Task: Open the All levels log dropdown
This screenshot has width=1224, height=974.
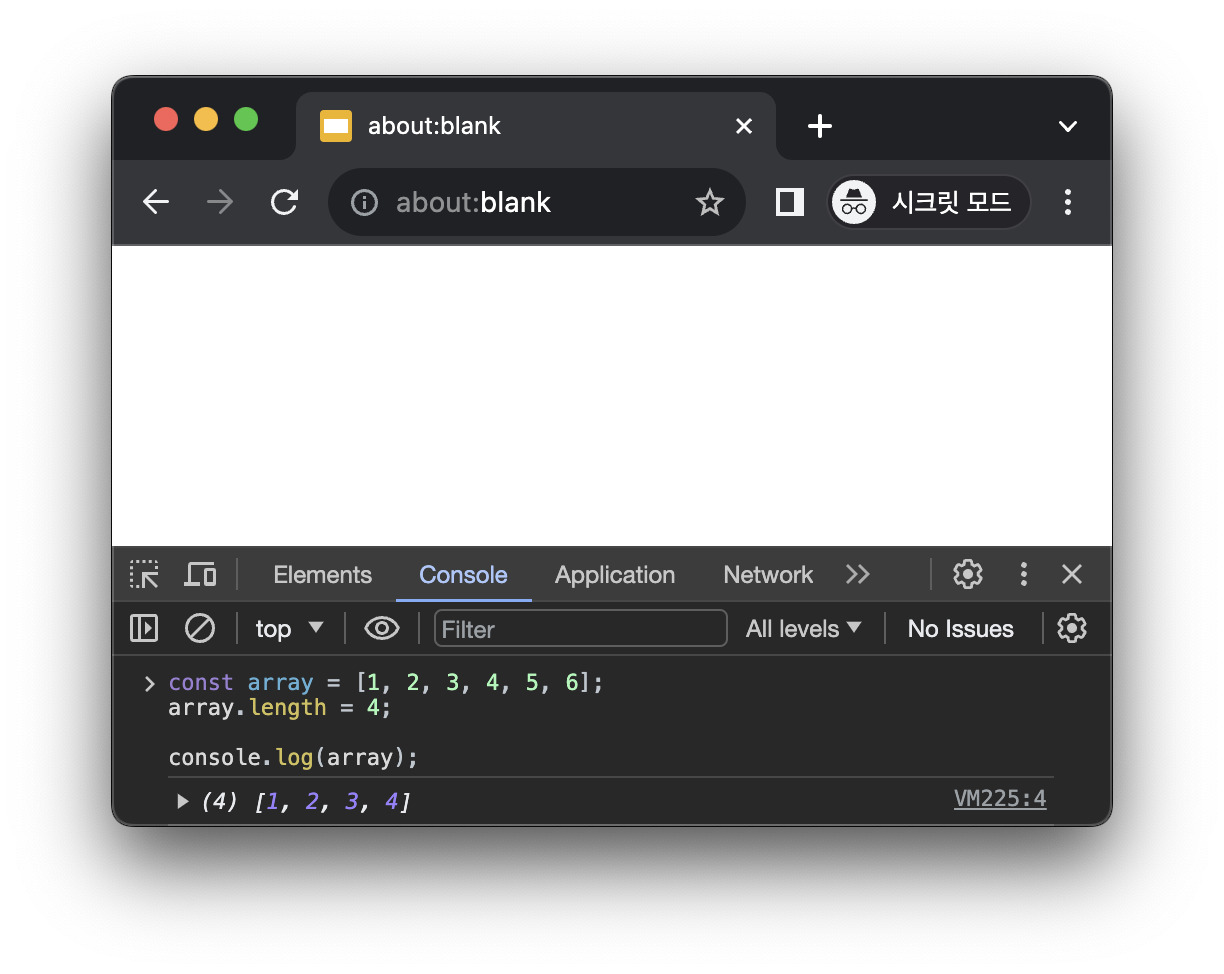Action: [803, 629]
